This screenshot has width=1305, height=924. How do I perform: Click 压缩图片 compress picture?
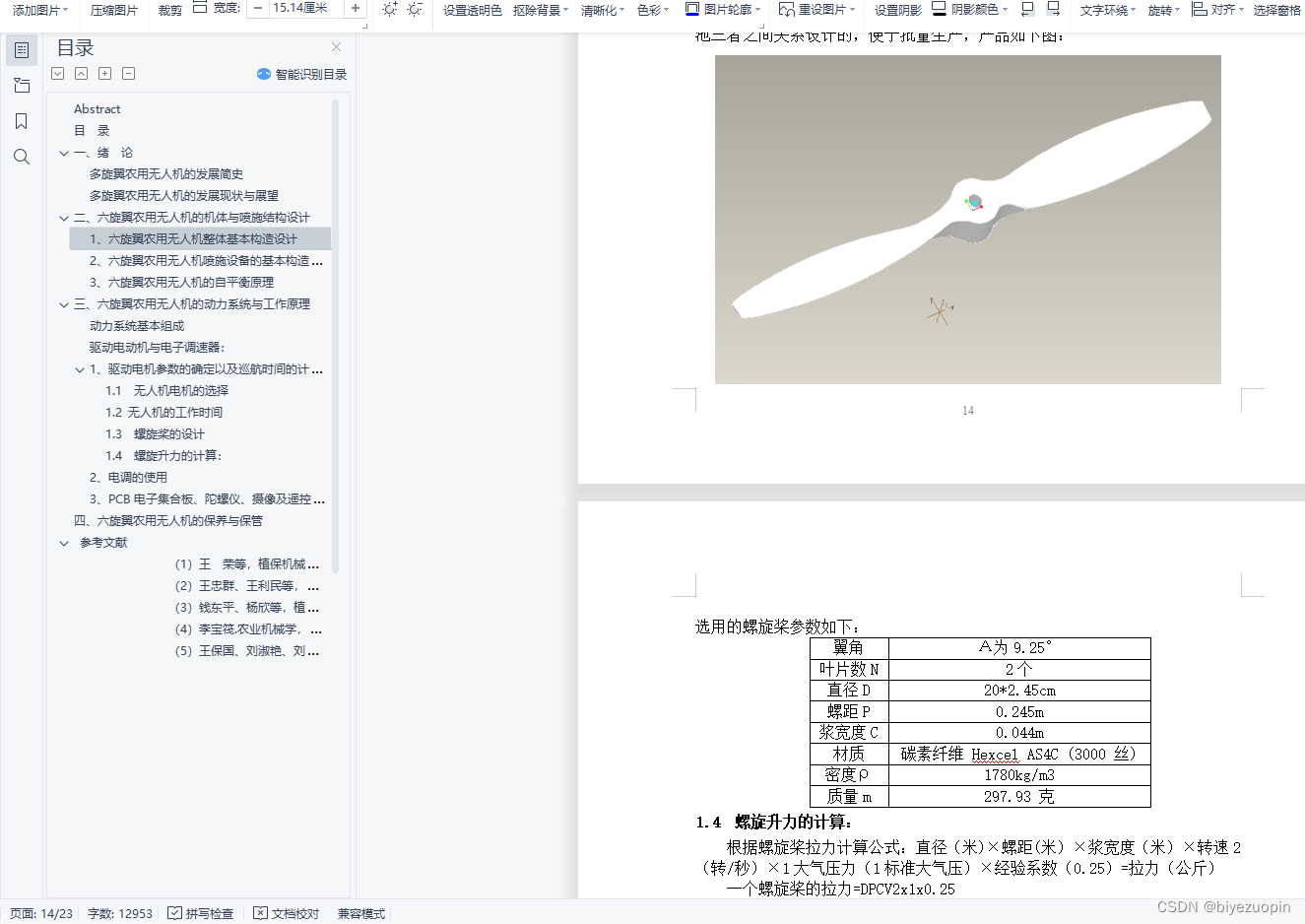pos(114,10)
